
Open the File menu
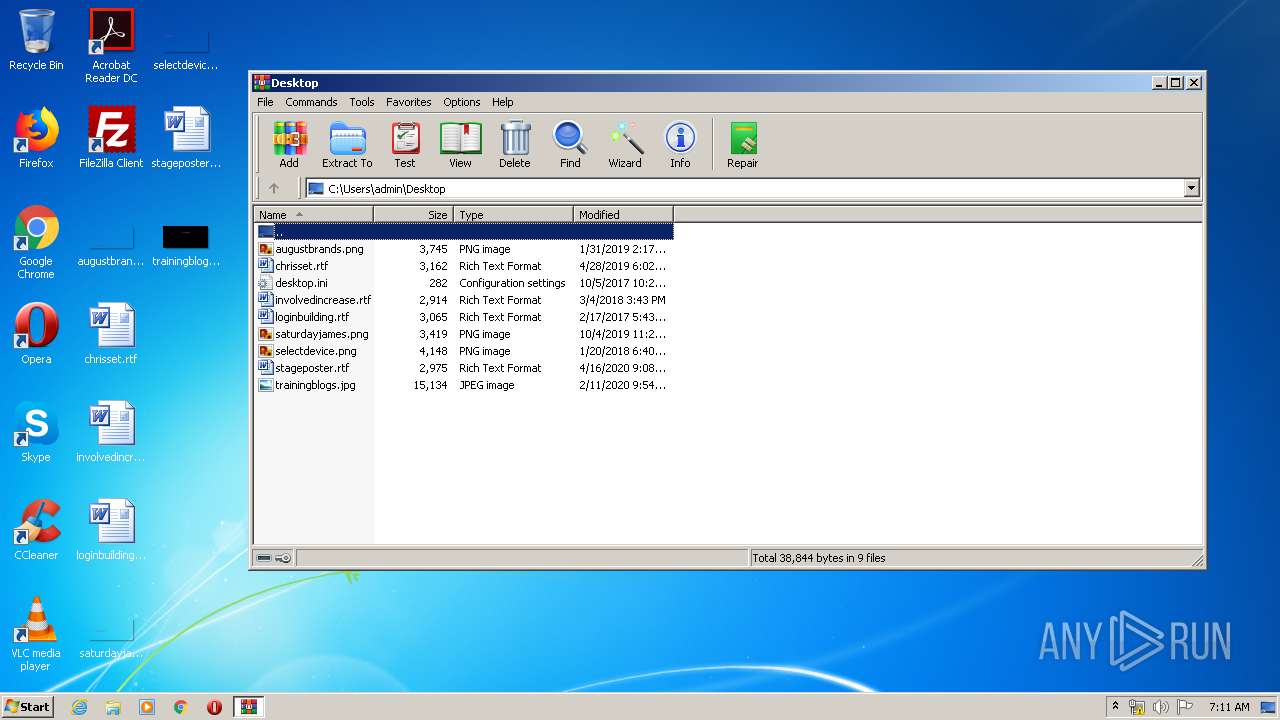coord(265,102)
